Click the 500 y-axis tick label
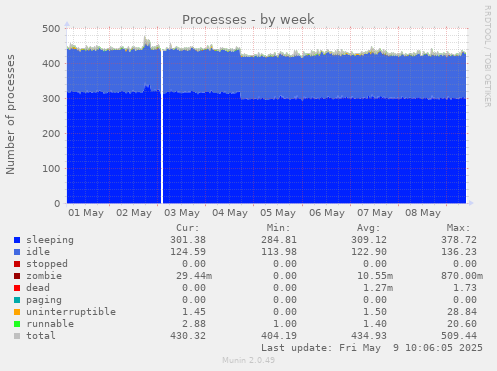Viewport: 497px width, 371px height. [51, 29]
